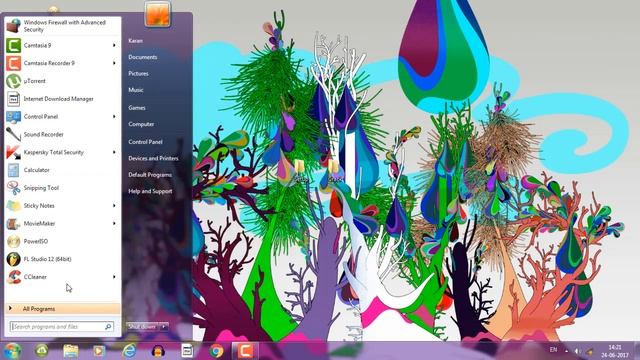Show All Programs list
The image size is (640, 360).
click(x=62, y=309)
